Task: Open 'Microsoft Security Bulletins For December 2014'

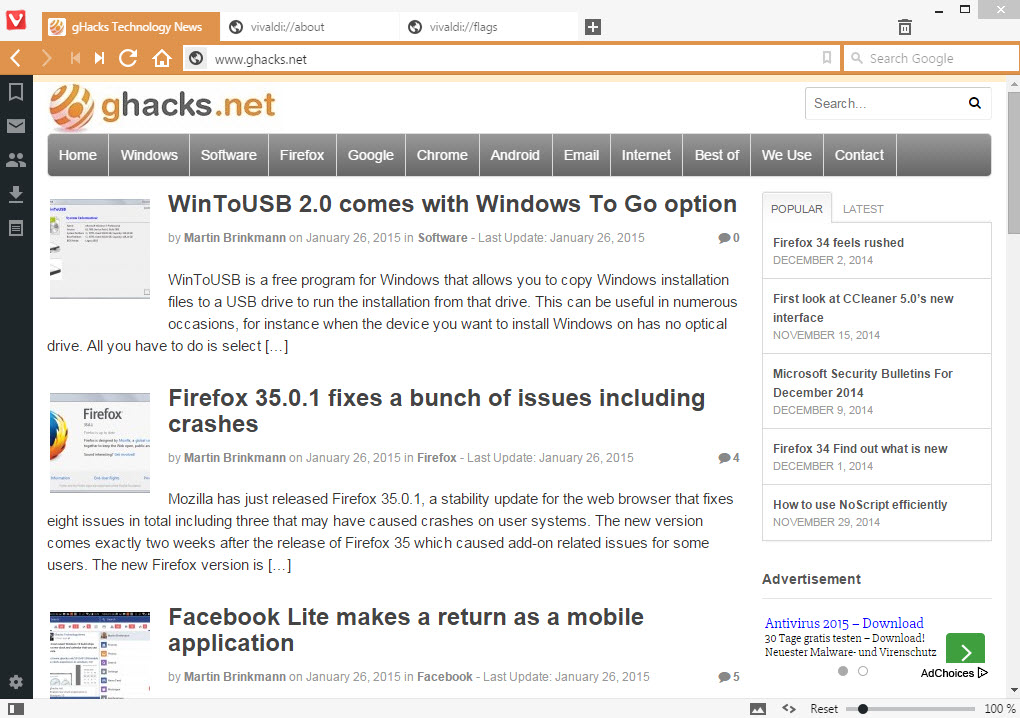Action: 863,383
